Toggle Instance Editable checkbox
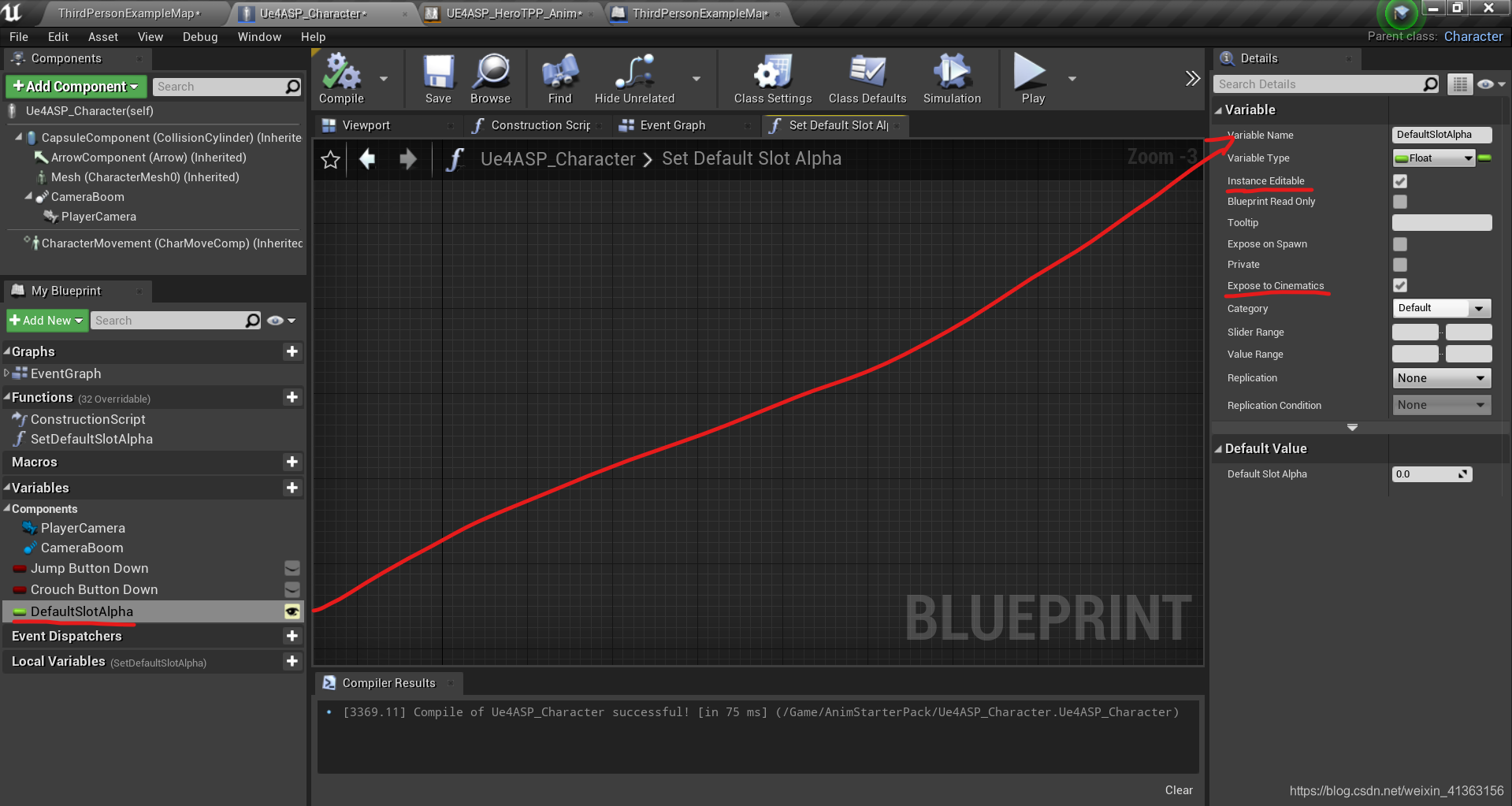Screen dimensions: 1512x806 (1400, 181)
